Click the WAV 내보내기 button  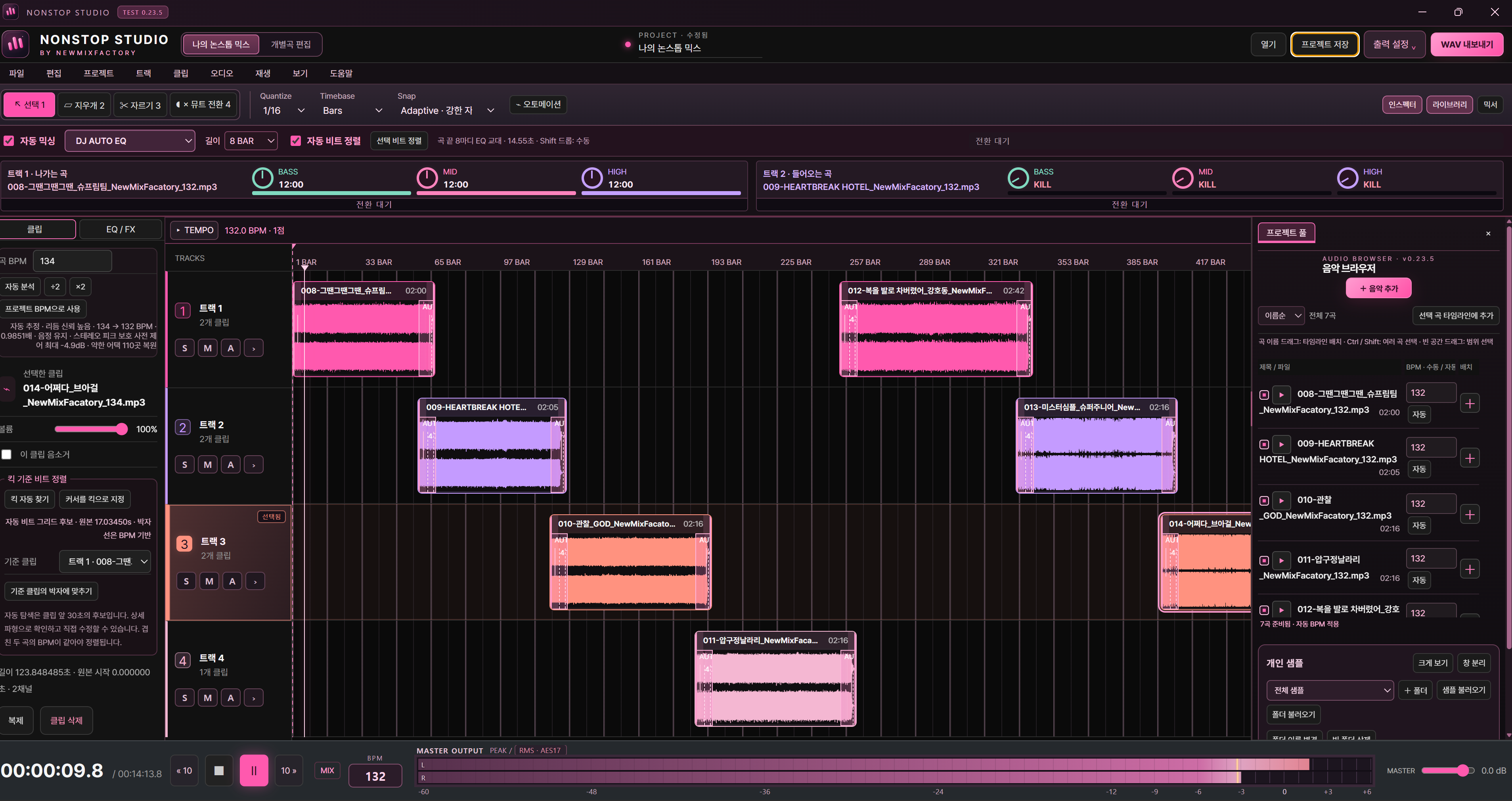[x=1466, y=44]
